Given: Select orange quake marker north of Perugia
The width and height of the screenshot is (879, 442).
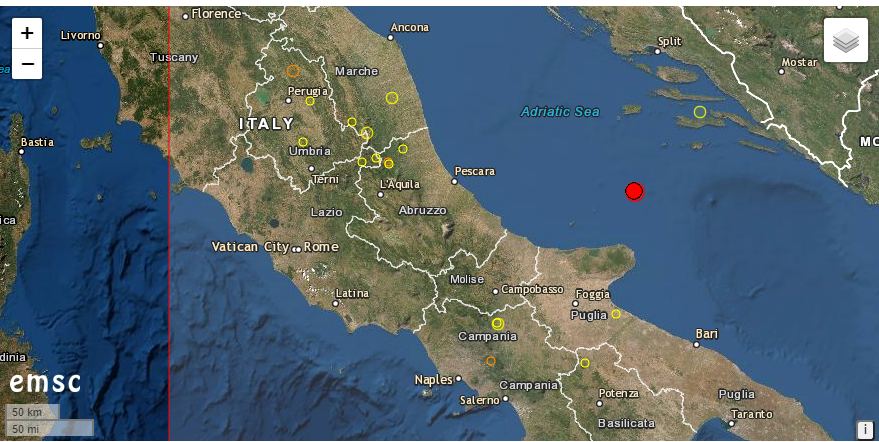Looking at the screenshot, I should 293,71.
